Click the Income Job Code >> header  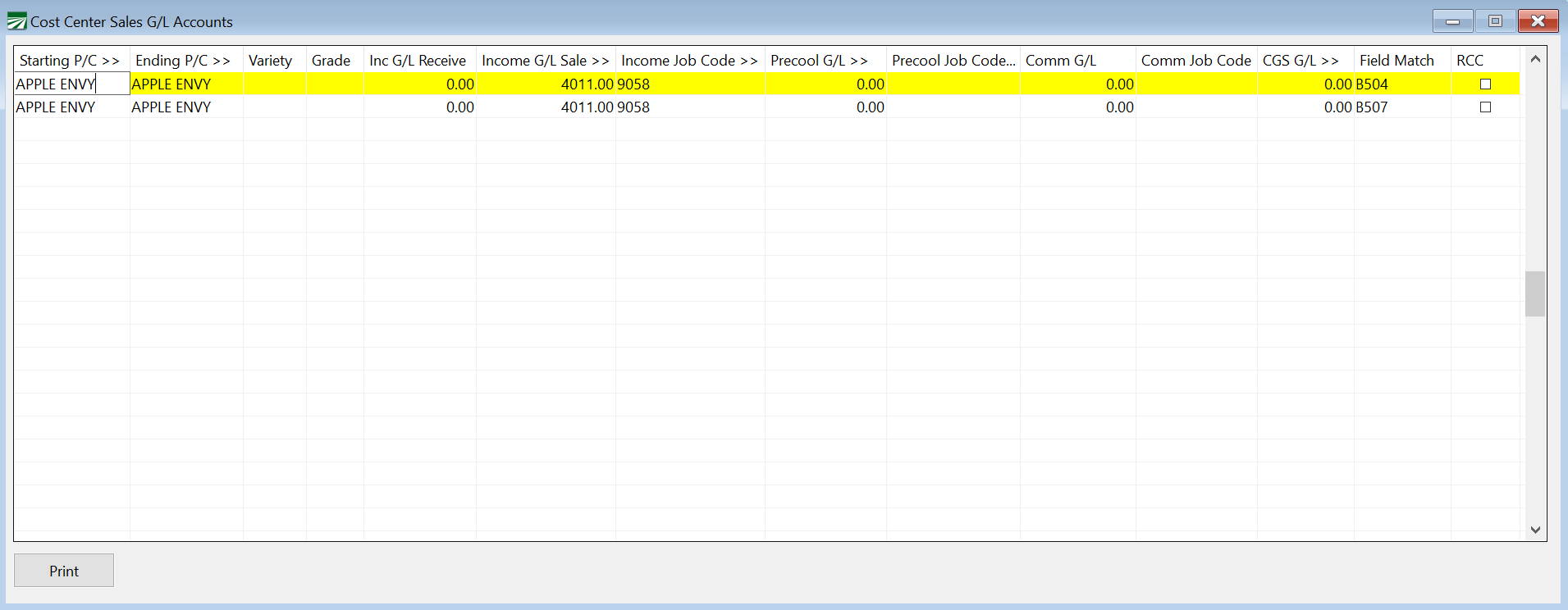[690, 60]
